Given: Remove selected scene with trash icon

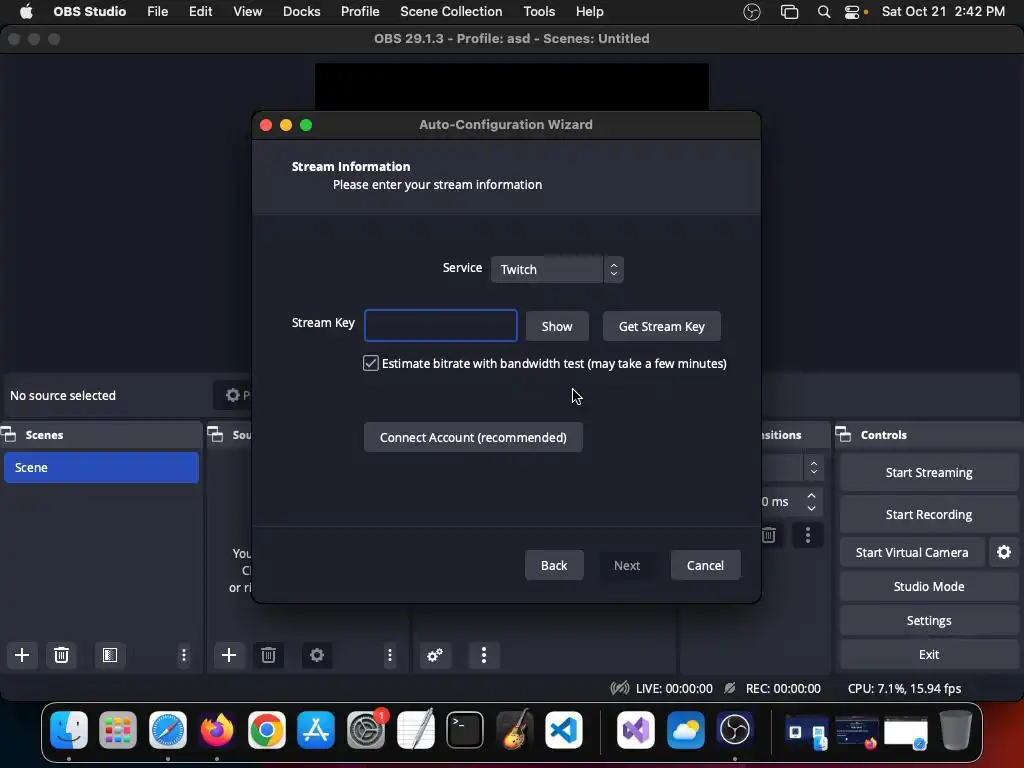Looking at the screenshot, I should [61, 655].
